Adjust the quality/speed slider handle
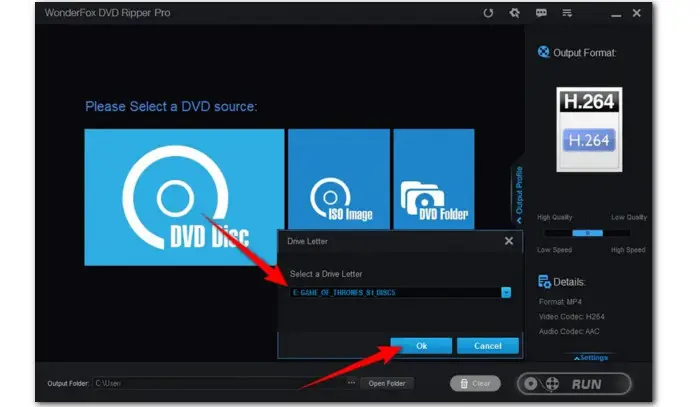Screen dimensions: 700x407 pyautogui.click(x=588, y=233)
